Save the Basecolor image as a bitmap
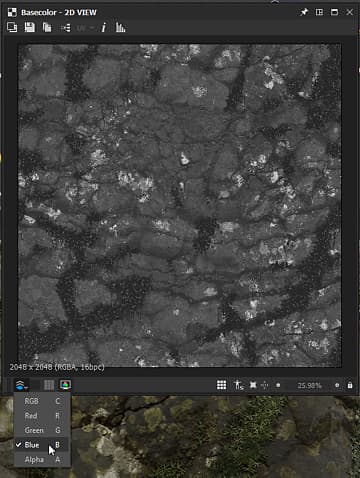 click(30, 27)
